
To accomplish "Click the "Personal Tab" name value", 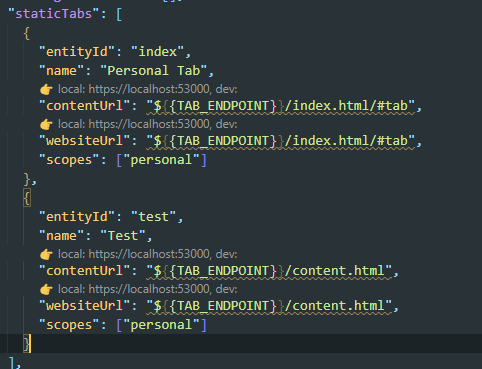I will tap(153, 71).
